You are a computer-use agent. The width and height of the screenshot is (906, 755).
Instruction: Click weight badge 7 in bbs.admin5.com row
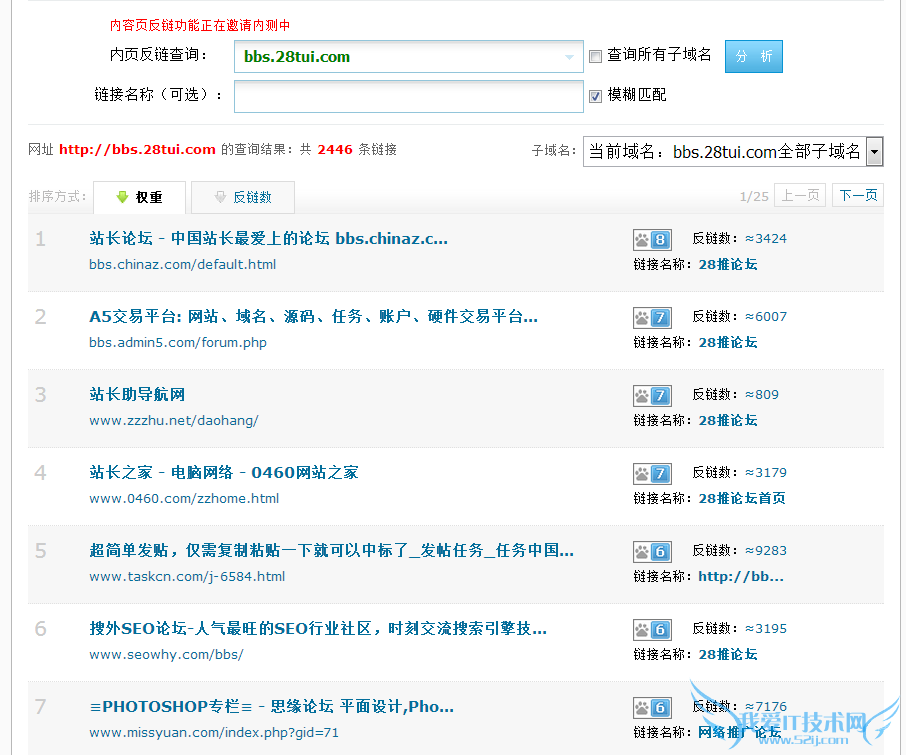(652, 318)
